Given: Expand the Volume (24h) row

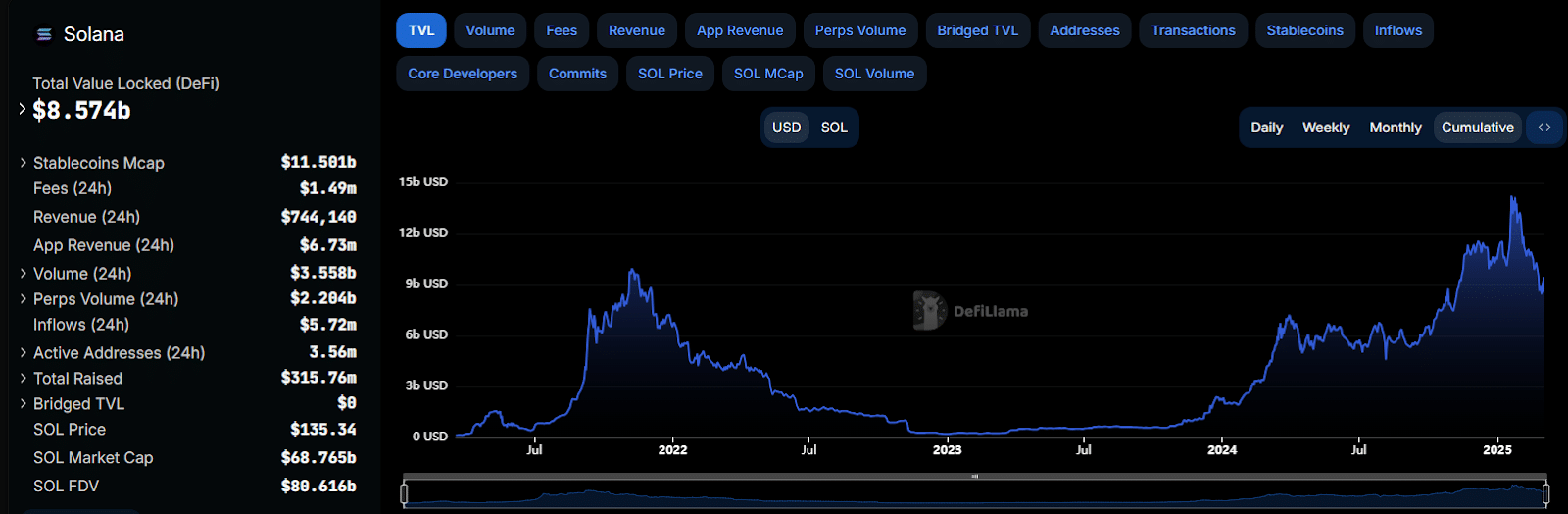Looking at the screenshot, I should click(23, 274).
